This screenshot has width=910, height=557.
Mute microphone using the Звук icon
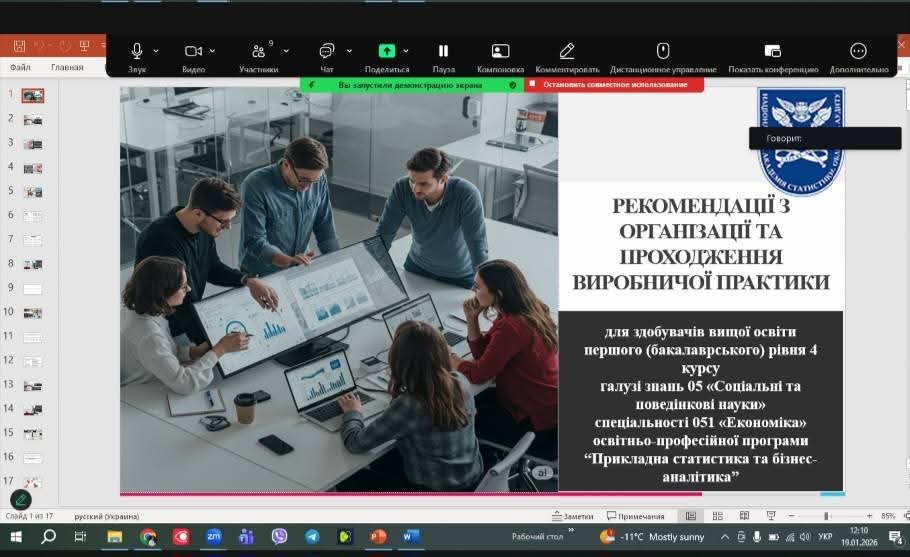coord(137,51)
